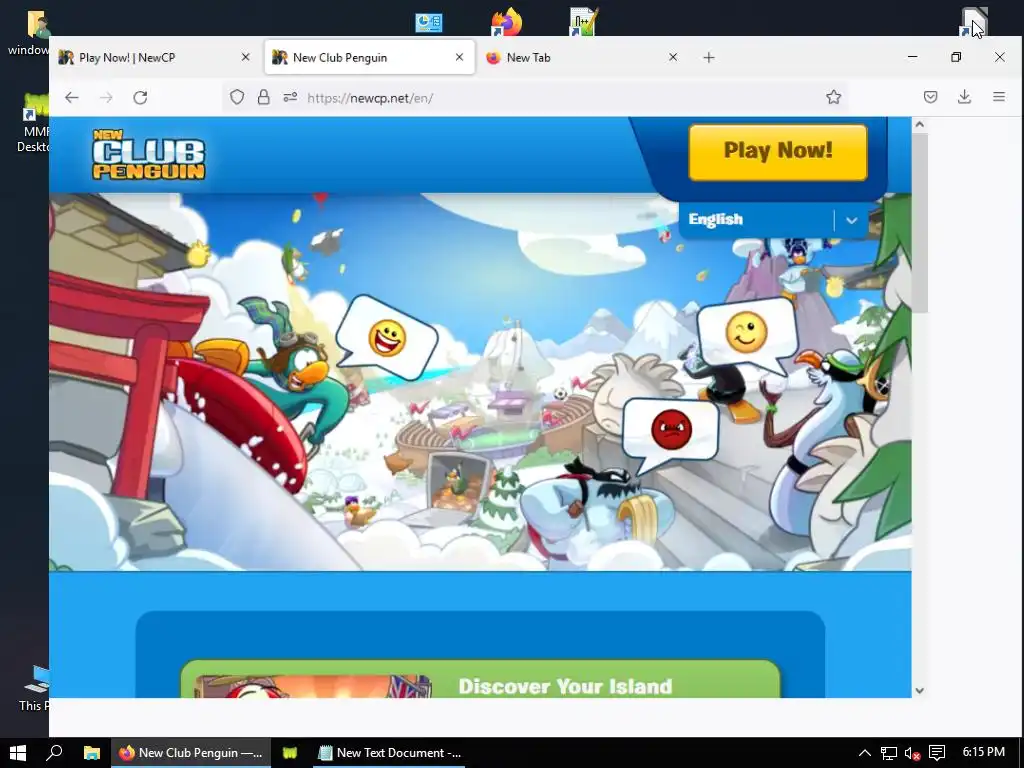Click the page scrollbar down arrow

coord(920,690)
